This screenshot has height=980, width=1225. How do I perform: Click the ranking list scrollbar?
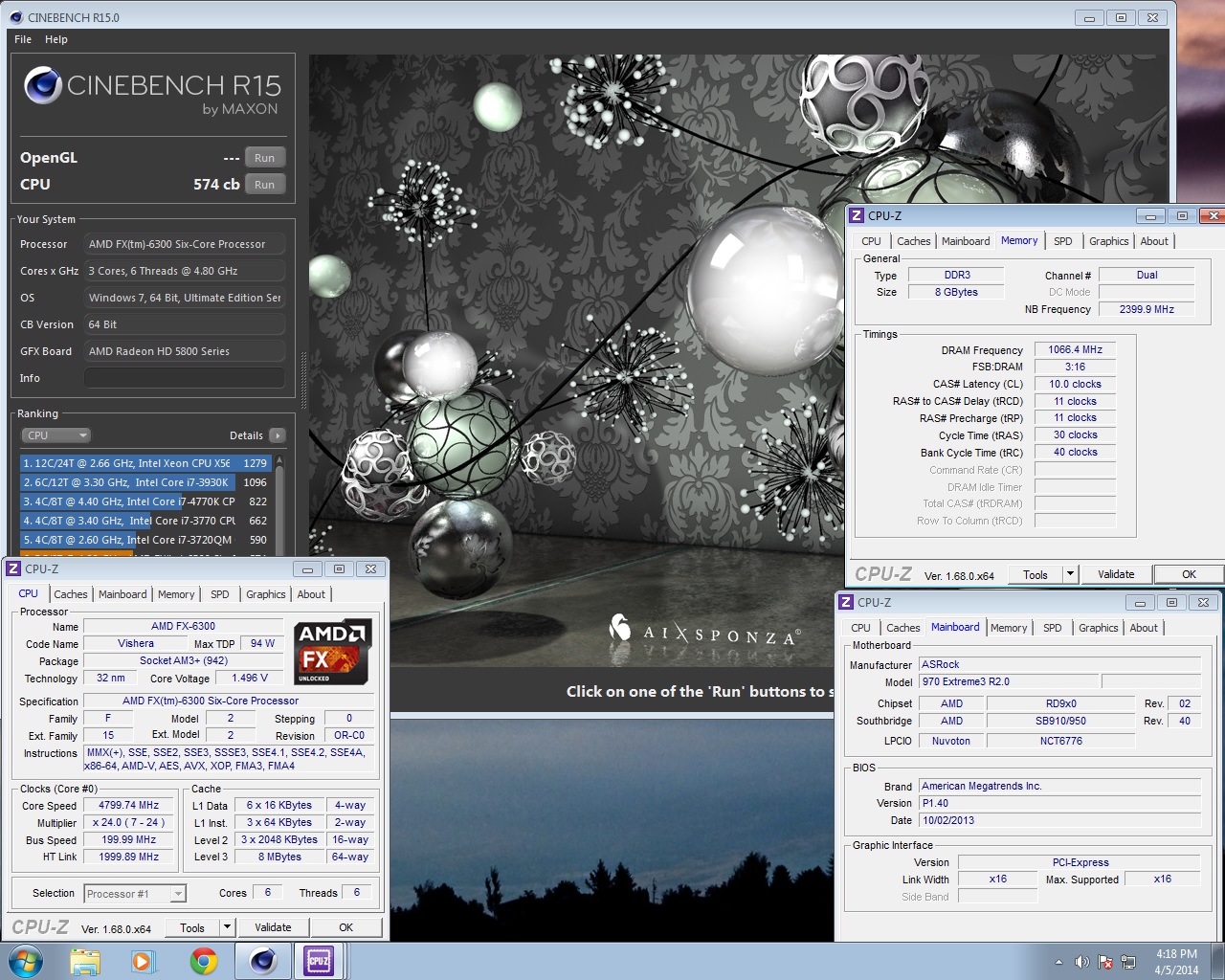coord(279,503)
